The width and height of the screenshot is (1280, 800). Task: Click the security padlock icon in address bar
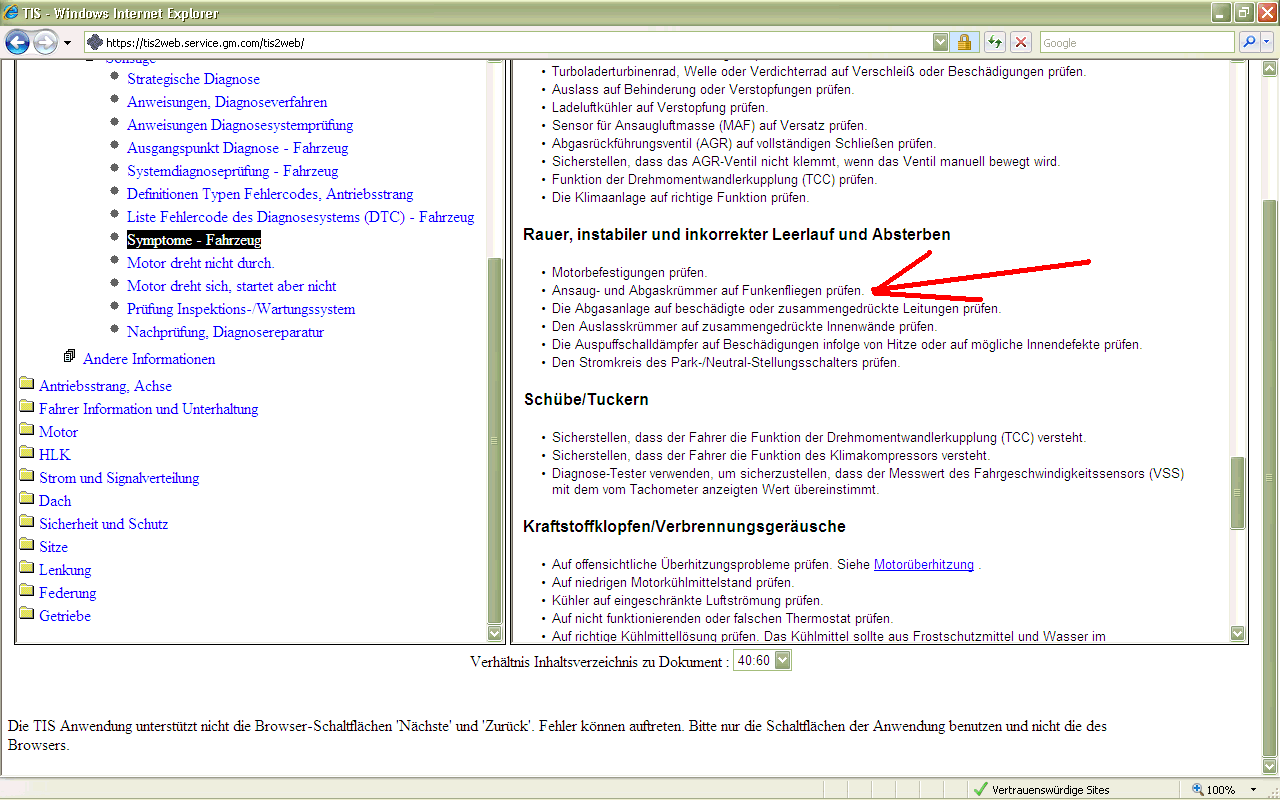(x=964, y=42)
